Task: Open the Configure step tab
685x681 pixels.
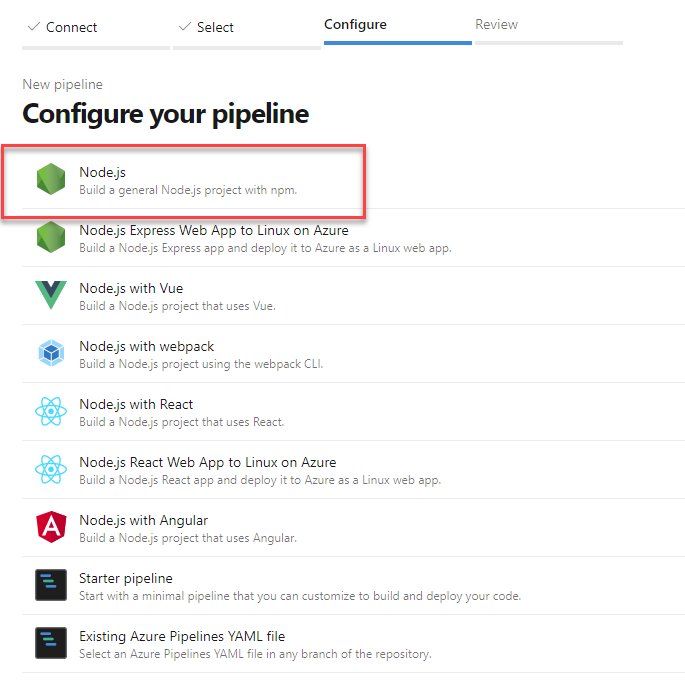Action: [x=355, y=25]
